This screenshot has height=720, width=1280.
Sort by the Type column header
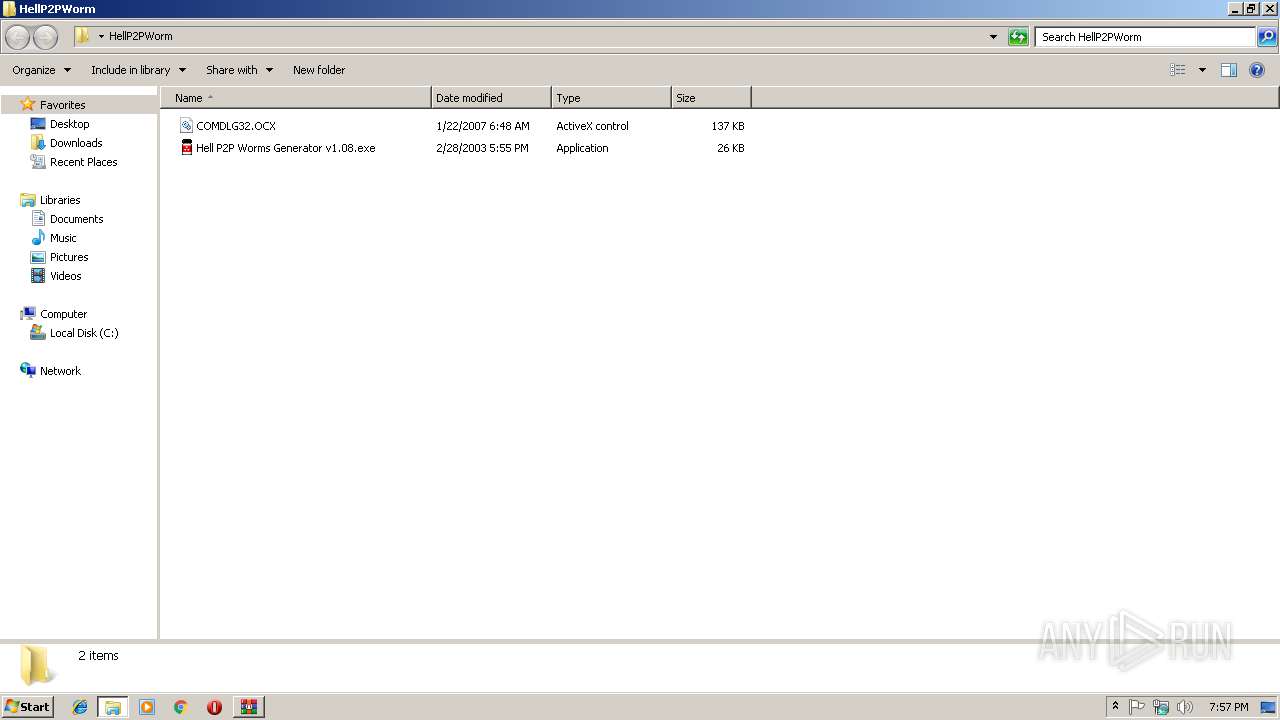pos(611,98)
